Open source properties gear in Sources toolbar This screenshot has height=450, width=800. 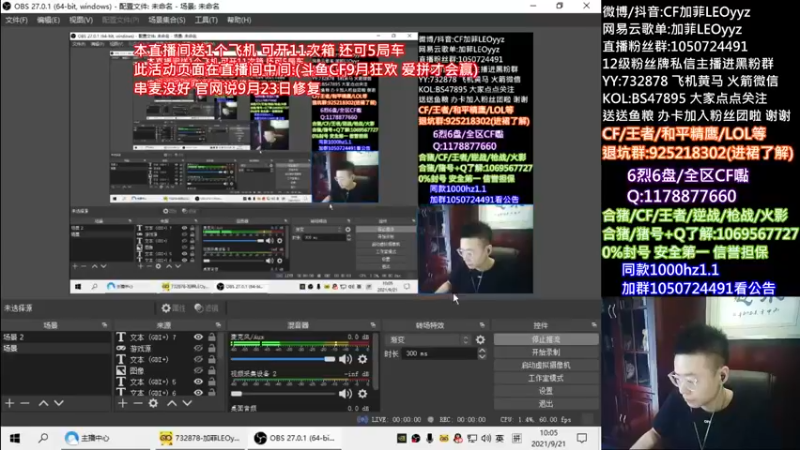(153, 403)
